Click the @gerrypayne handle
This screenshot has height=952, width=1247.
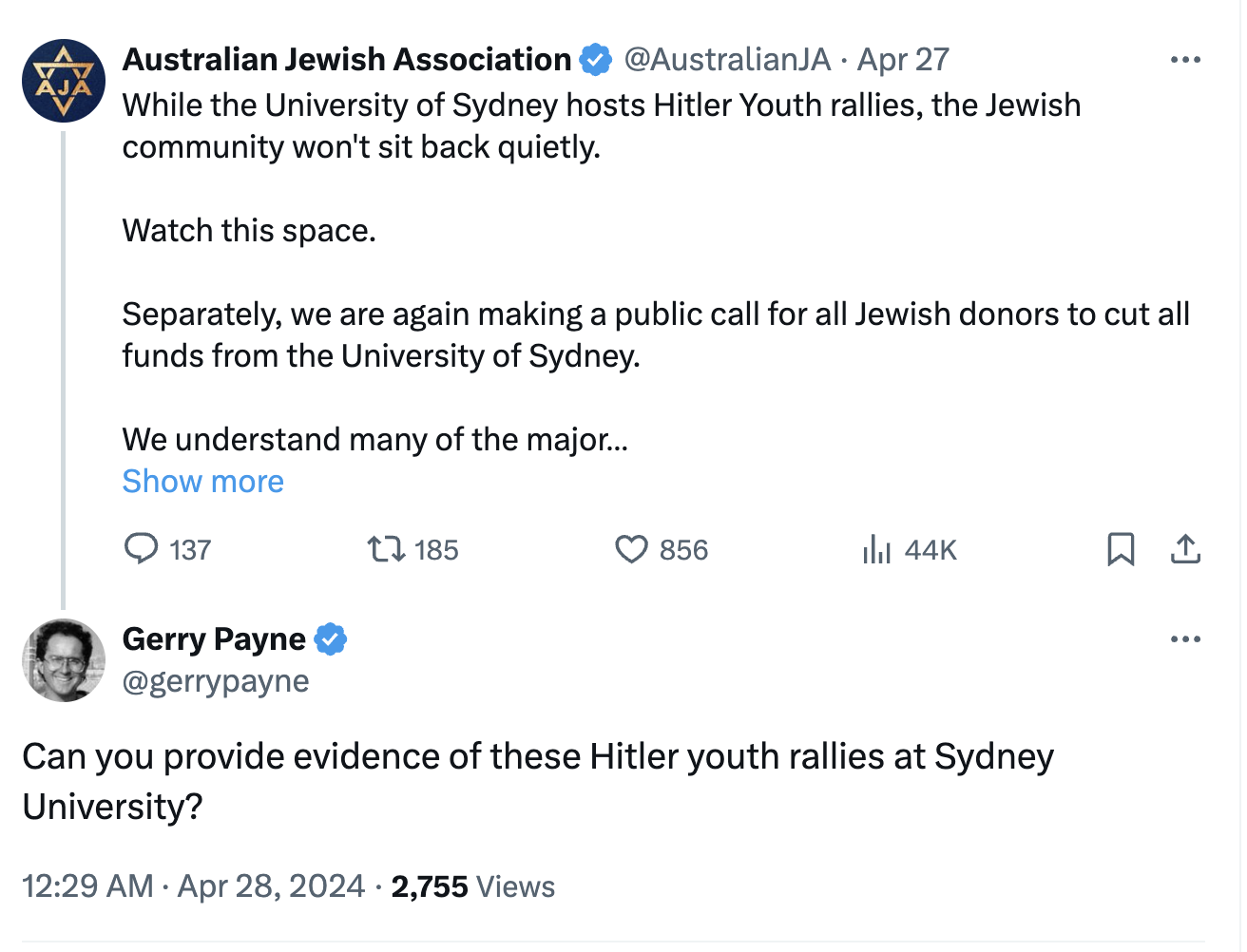point(216,681)
